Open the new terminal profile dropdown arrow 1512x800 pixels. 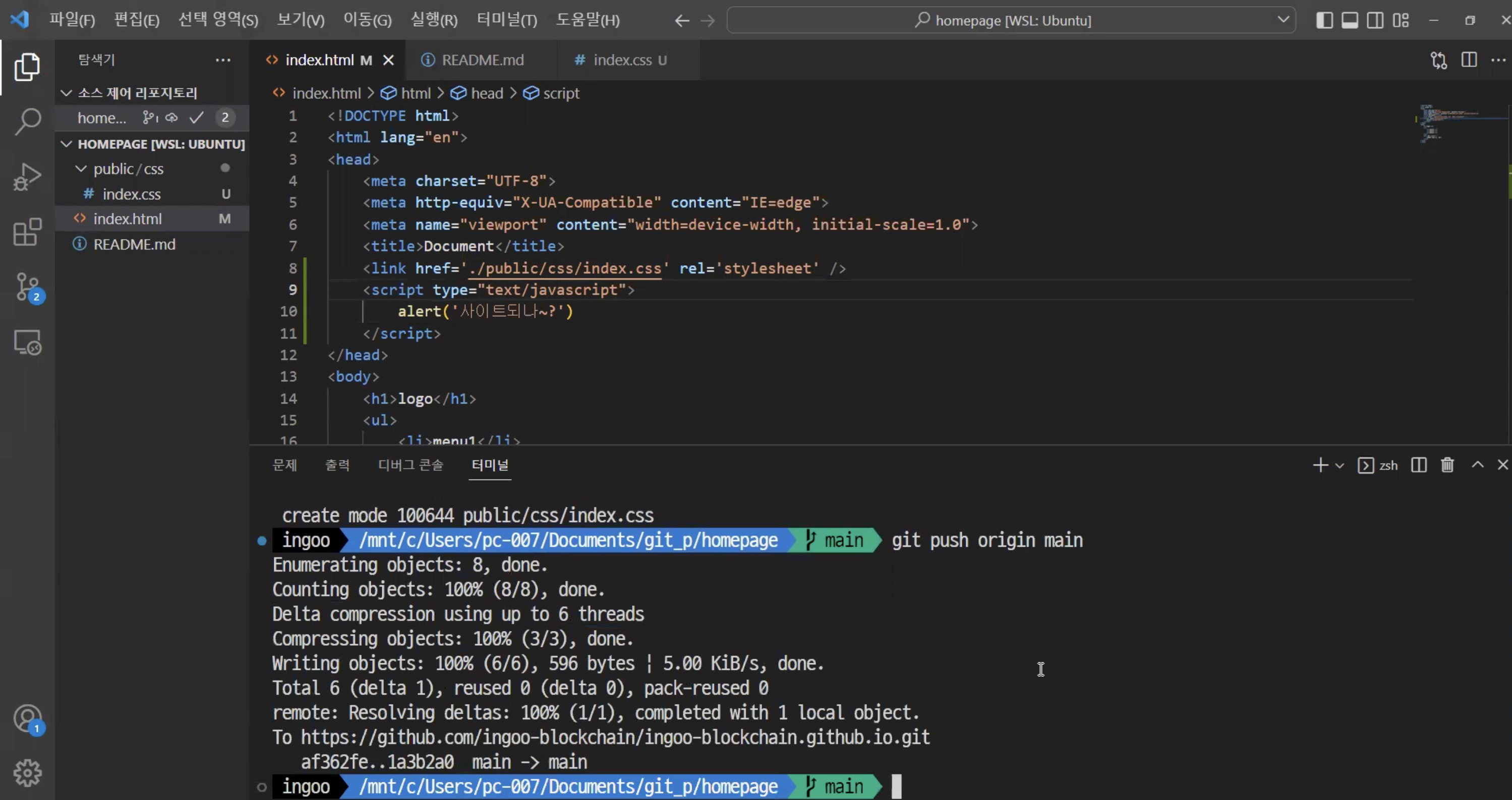(x=1340, y=466)
